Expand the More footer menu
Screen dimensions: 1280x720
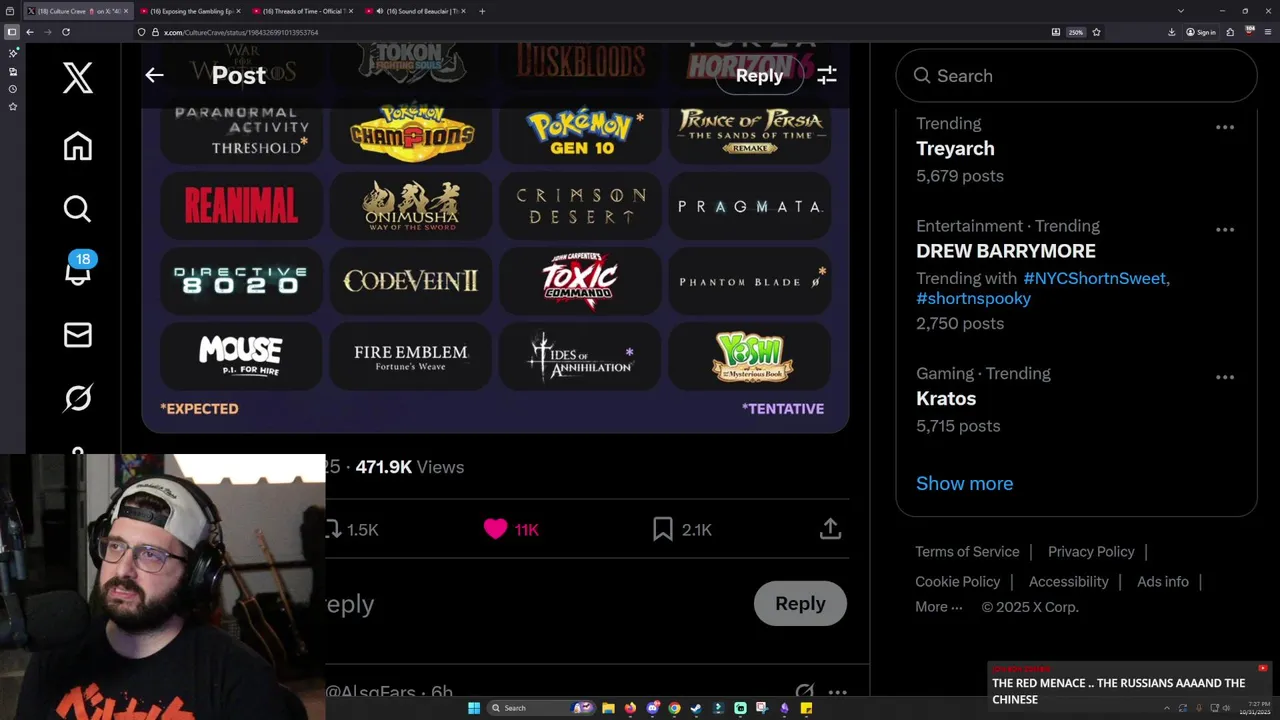coord(938,607)
